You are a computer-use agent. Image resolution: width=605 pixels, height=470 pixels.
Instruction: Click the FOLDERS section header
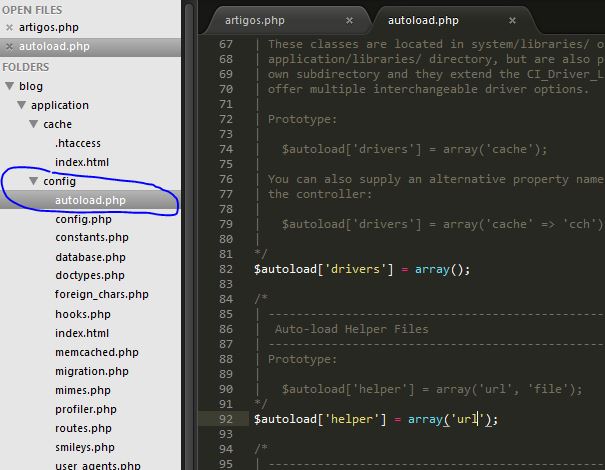pyautogui.click(x=25, y=67)
